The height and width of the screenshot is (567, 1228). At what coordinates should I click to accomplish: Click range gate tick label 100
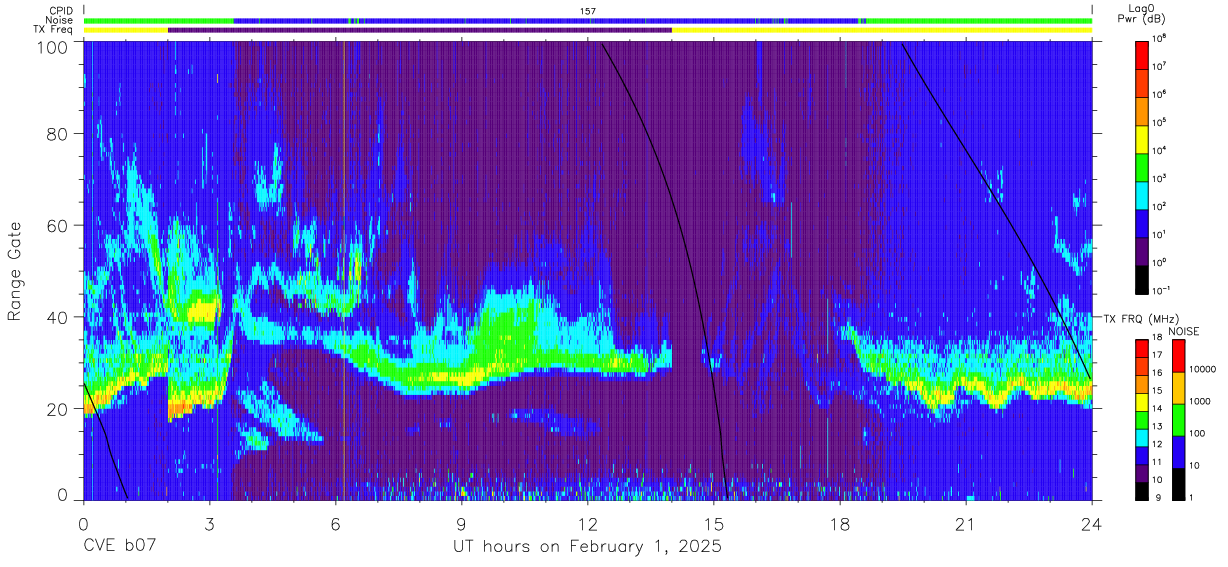[55, 47]
